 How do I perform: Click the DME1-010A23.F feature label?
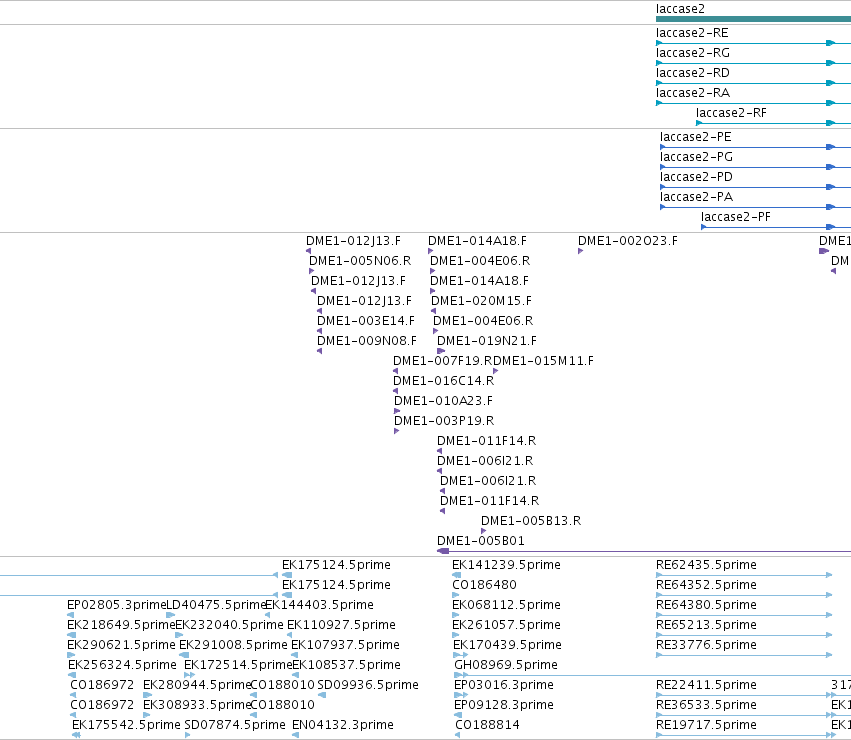pos(443,401)
